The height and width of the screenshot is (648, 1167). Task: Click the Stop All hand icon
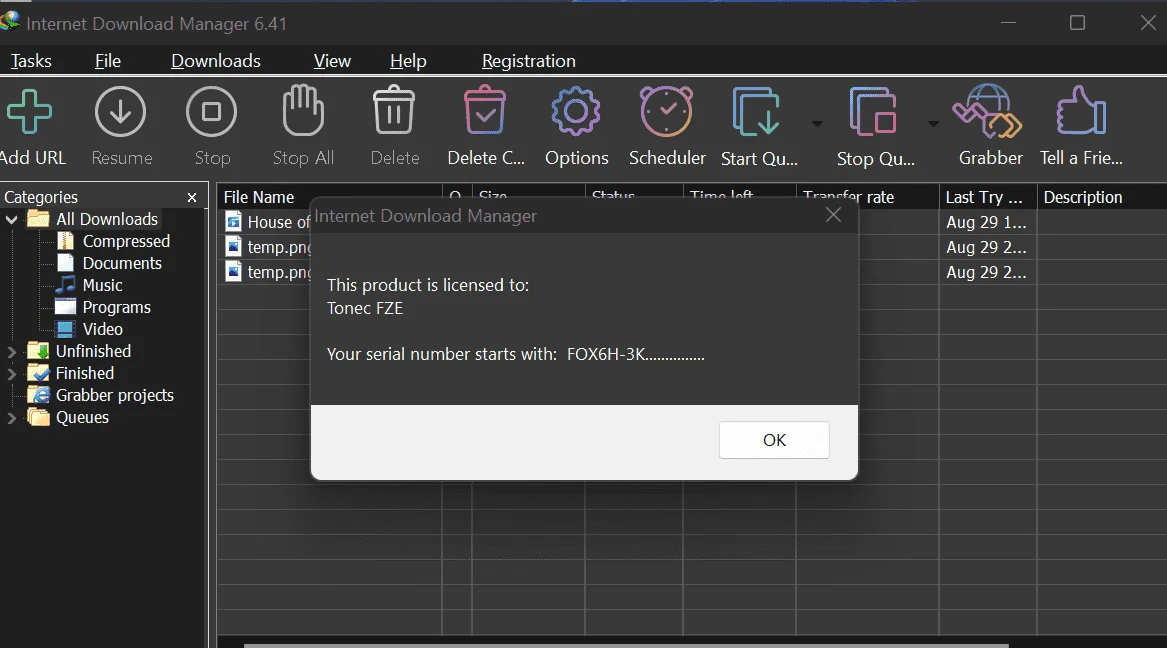pos(303,110)
